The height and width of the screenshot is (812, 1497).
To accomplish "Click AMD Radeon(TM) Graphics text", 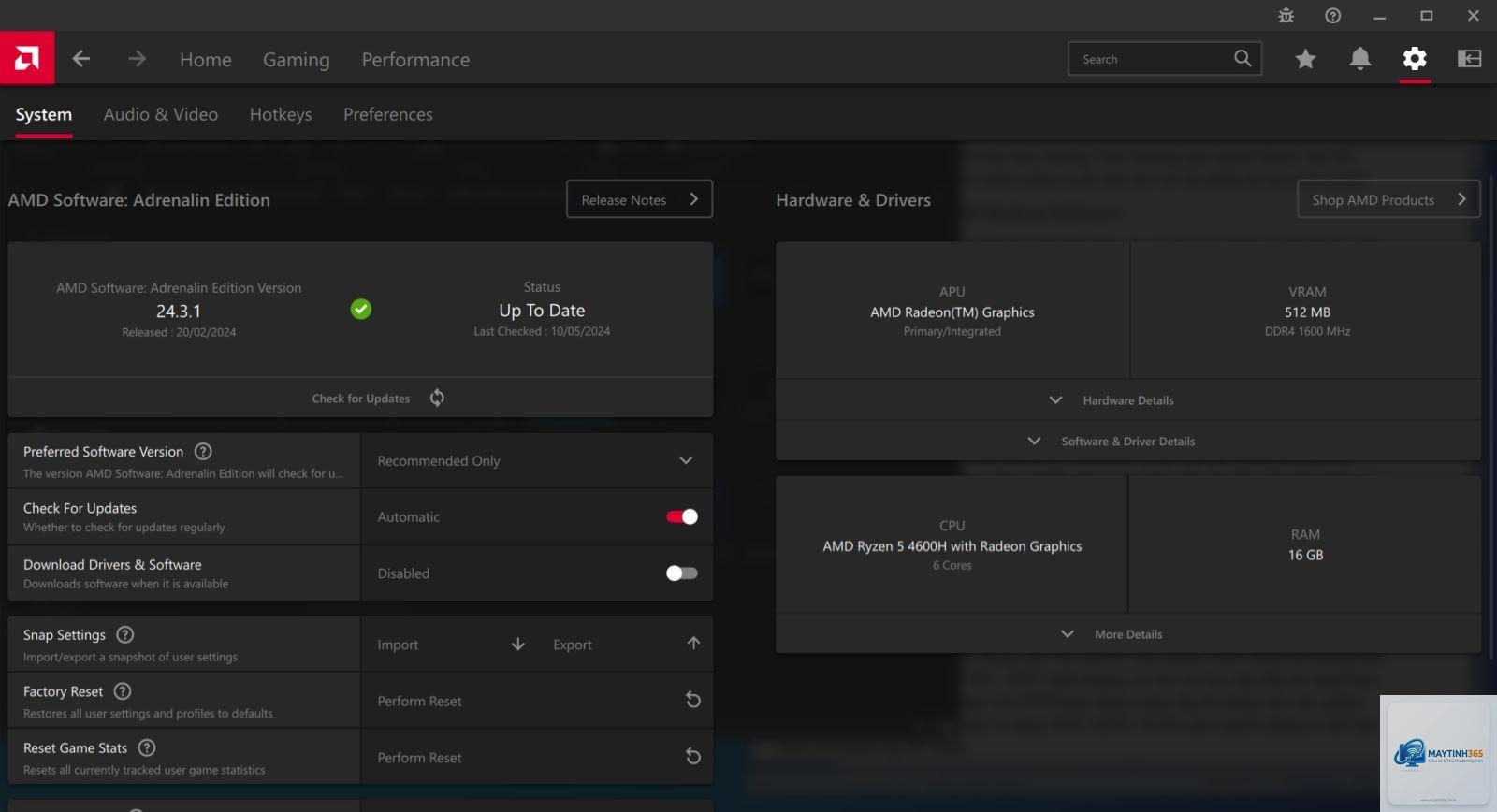I will tap(952, 312).
